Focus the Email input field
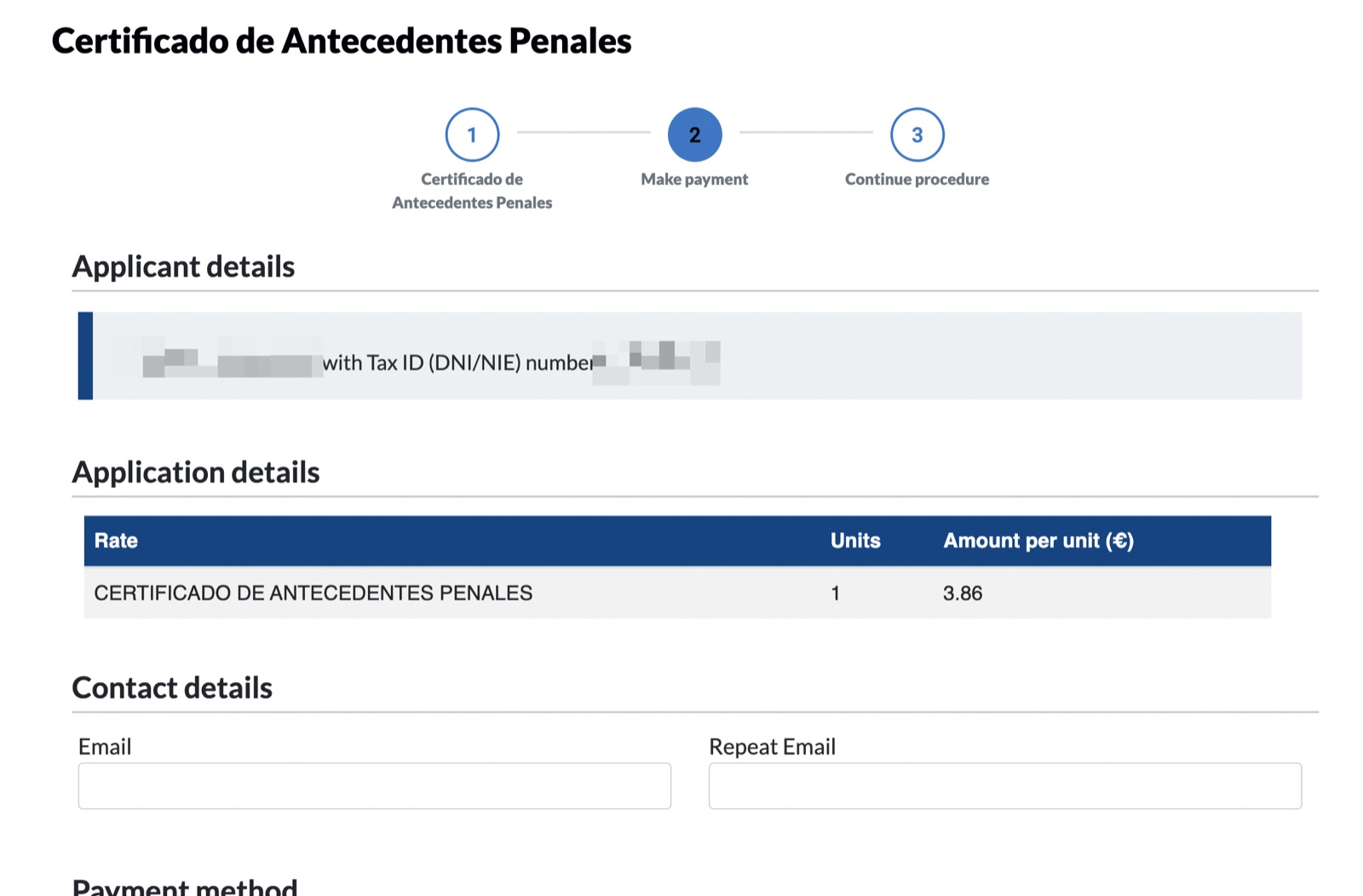The image size is (1363, 896). pyautogui.click(x=375, y=785)
